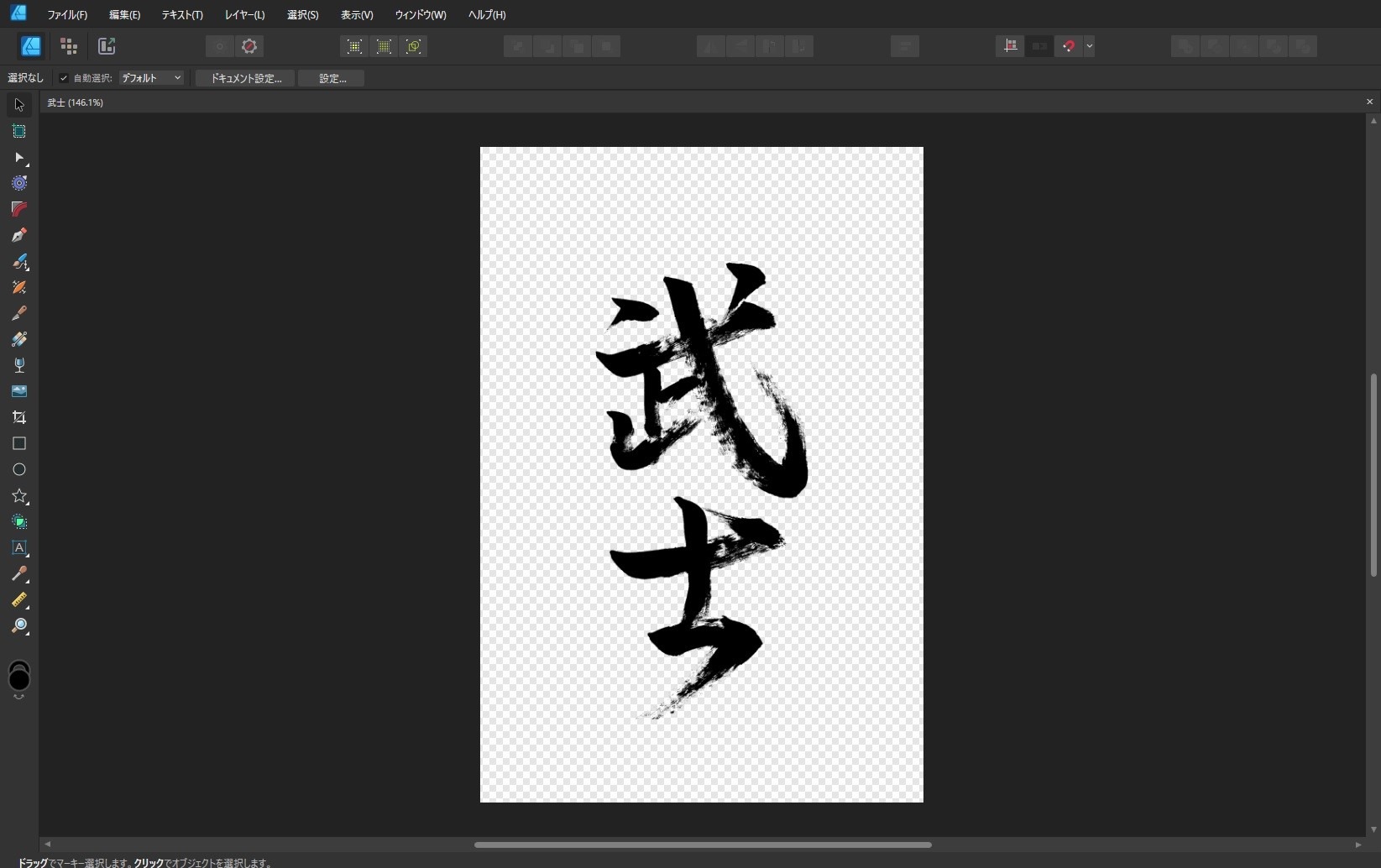Image resolution: width=1381 pixels, height=868 pixels.
Task: Open the テキスト(T) menu
Action: tap(182, 14)
